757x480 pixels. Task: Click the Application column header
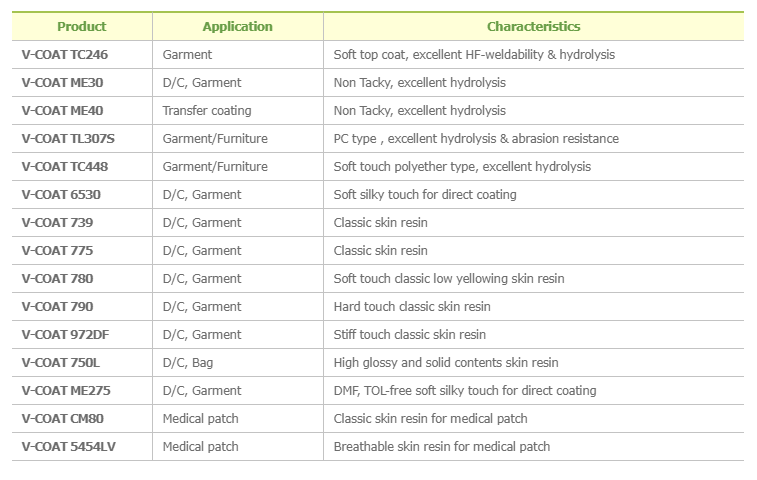238,27
